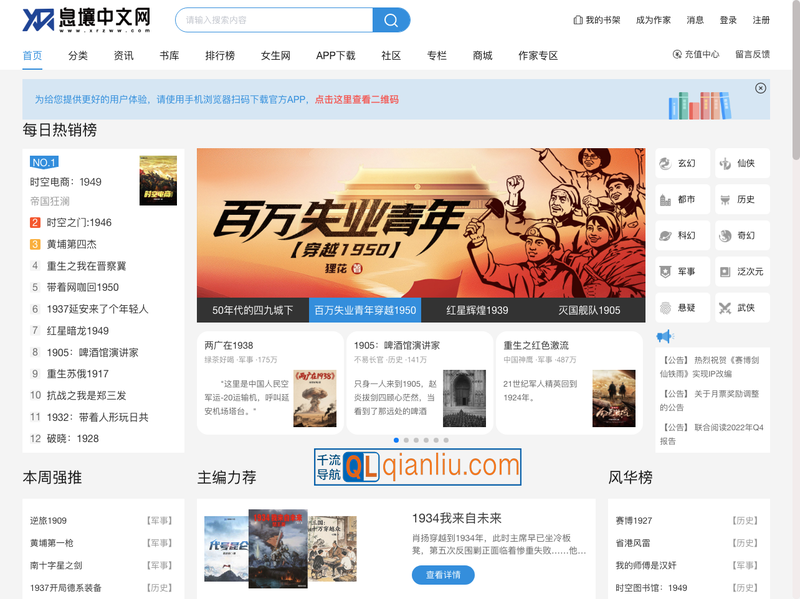Select the 玄幻 genre icon
This screenshot has width=800, height=599.
(665, 162)
